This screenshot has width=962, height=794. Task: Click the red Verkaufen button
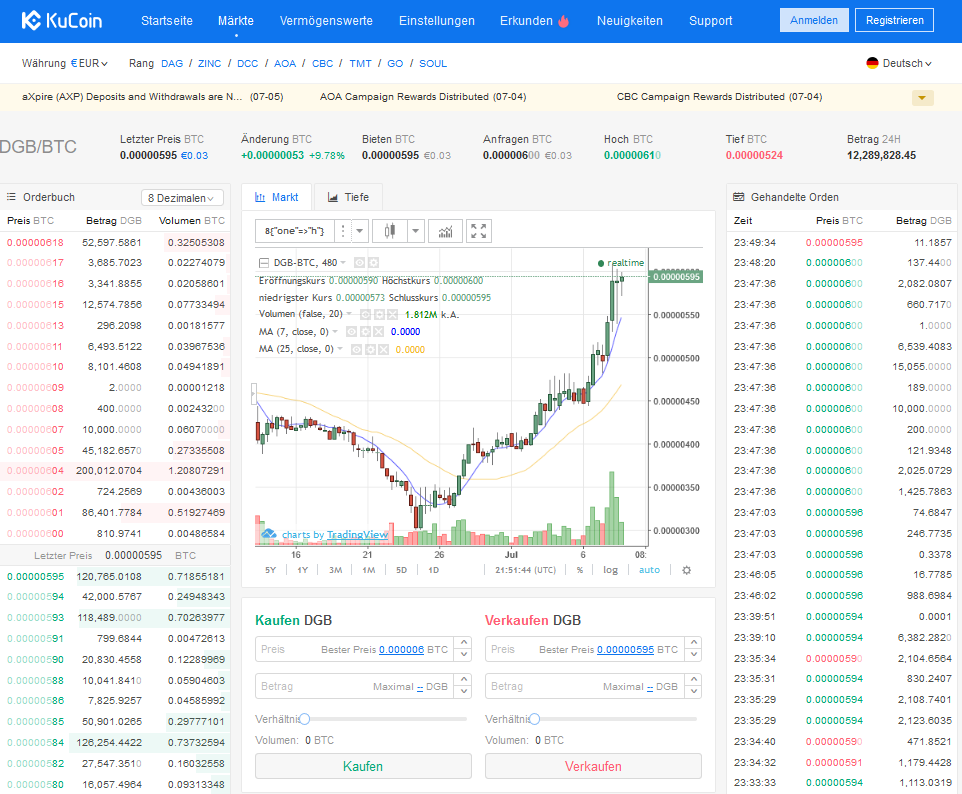click(x=593, y=766)
